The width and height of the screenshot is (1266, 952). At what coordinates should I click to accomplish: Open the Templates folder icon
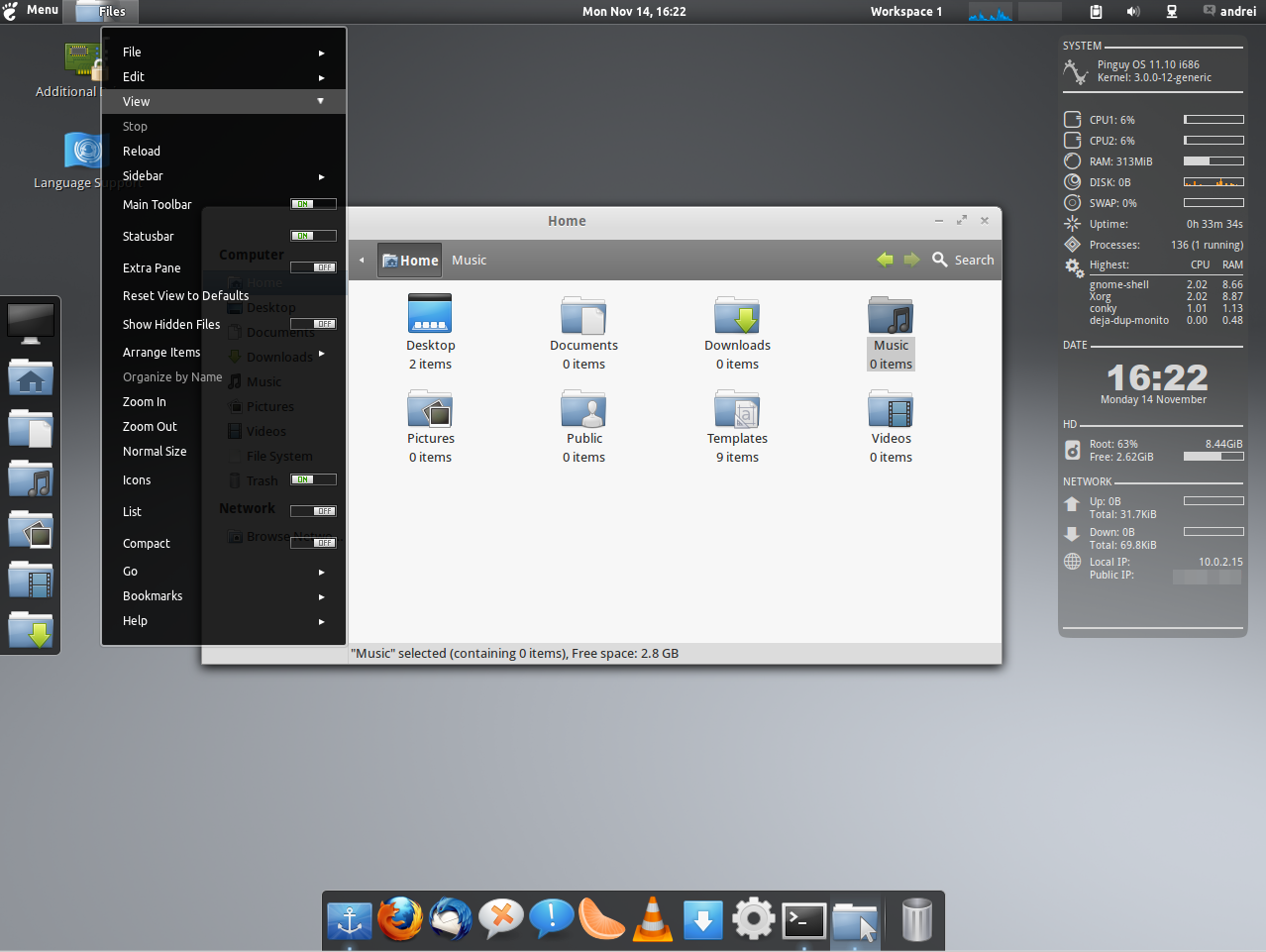tap(737, 407)
